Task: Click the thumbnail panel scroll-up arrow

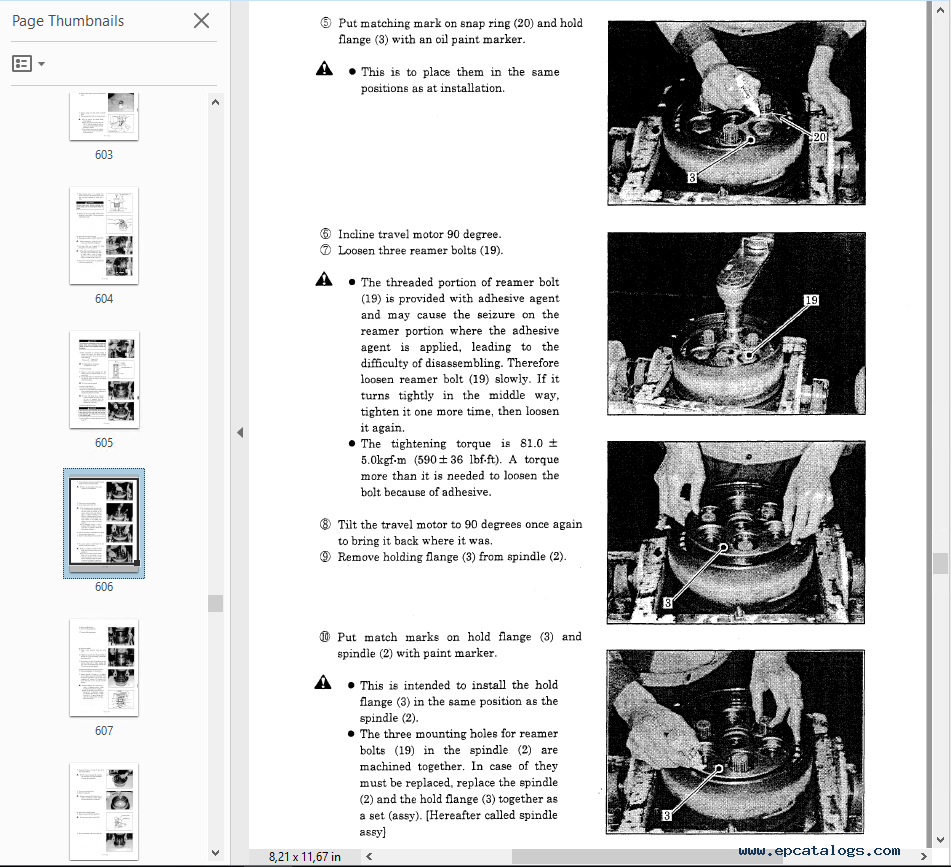Action: [215, 101]
